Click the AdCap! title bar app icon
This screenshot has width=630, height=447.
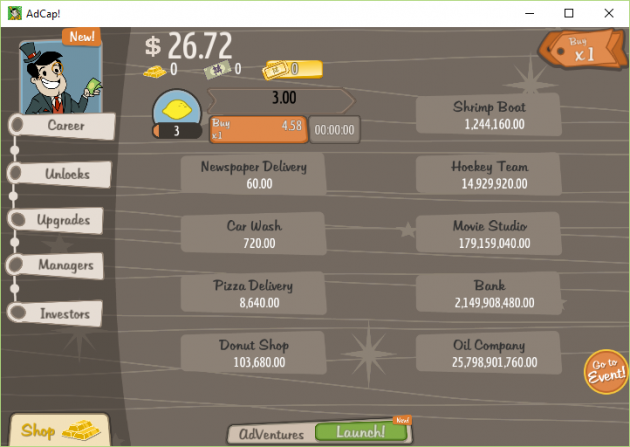[14, 13]
